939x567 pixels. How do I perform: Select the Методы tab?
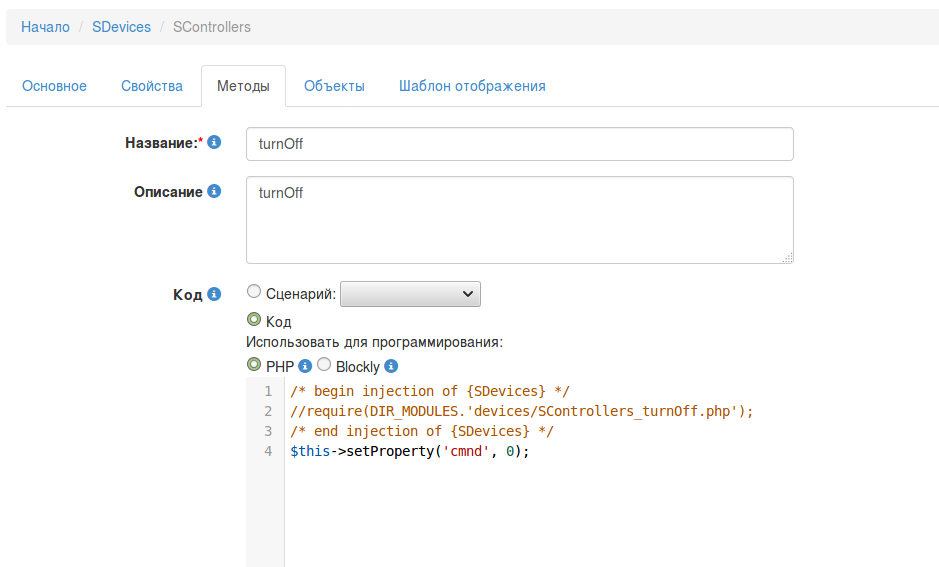click(243, 86)
